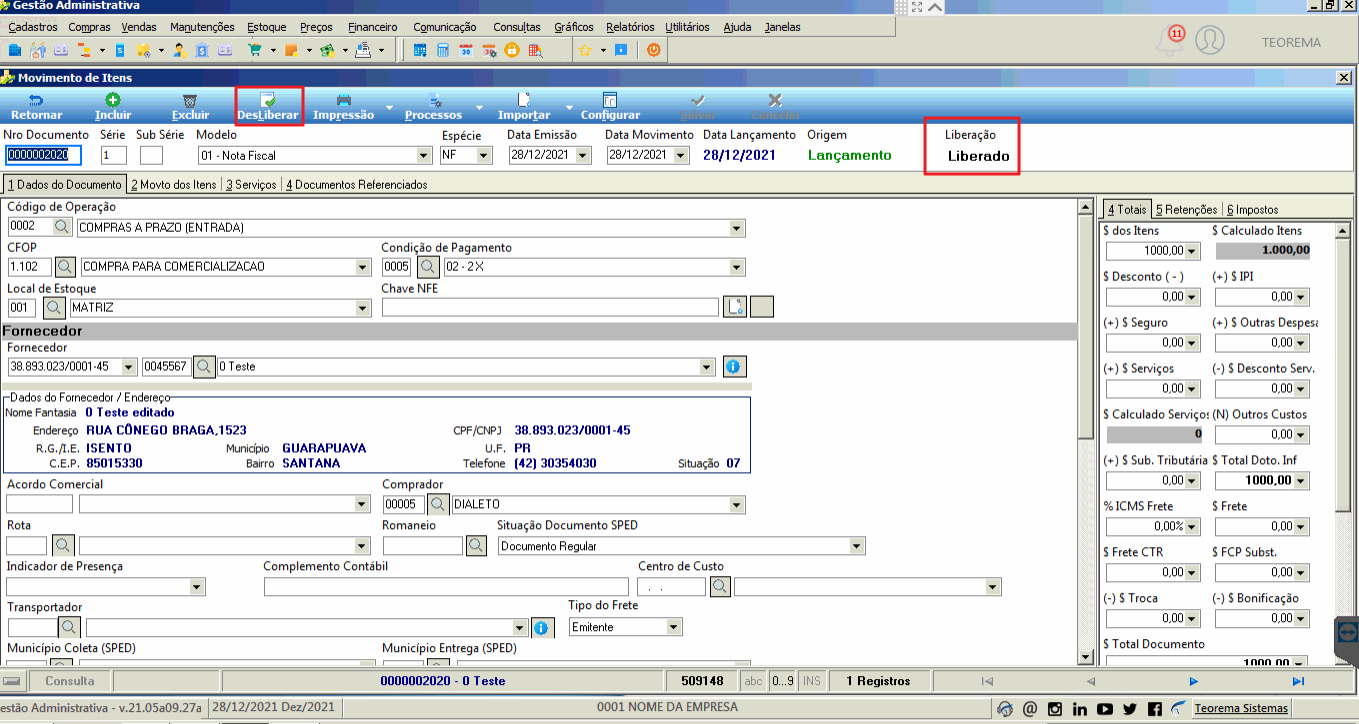Expand the COMPRA PARA COMERCIALIZACAO dropdown
The height and width of the screenshot is (724, 1359).
coord(363,267)
